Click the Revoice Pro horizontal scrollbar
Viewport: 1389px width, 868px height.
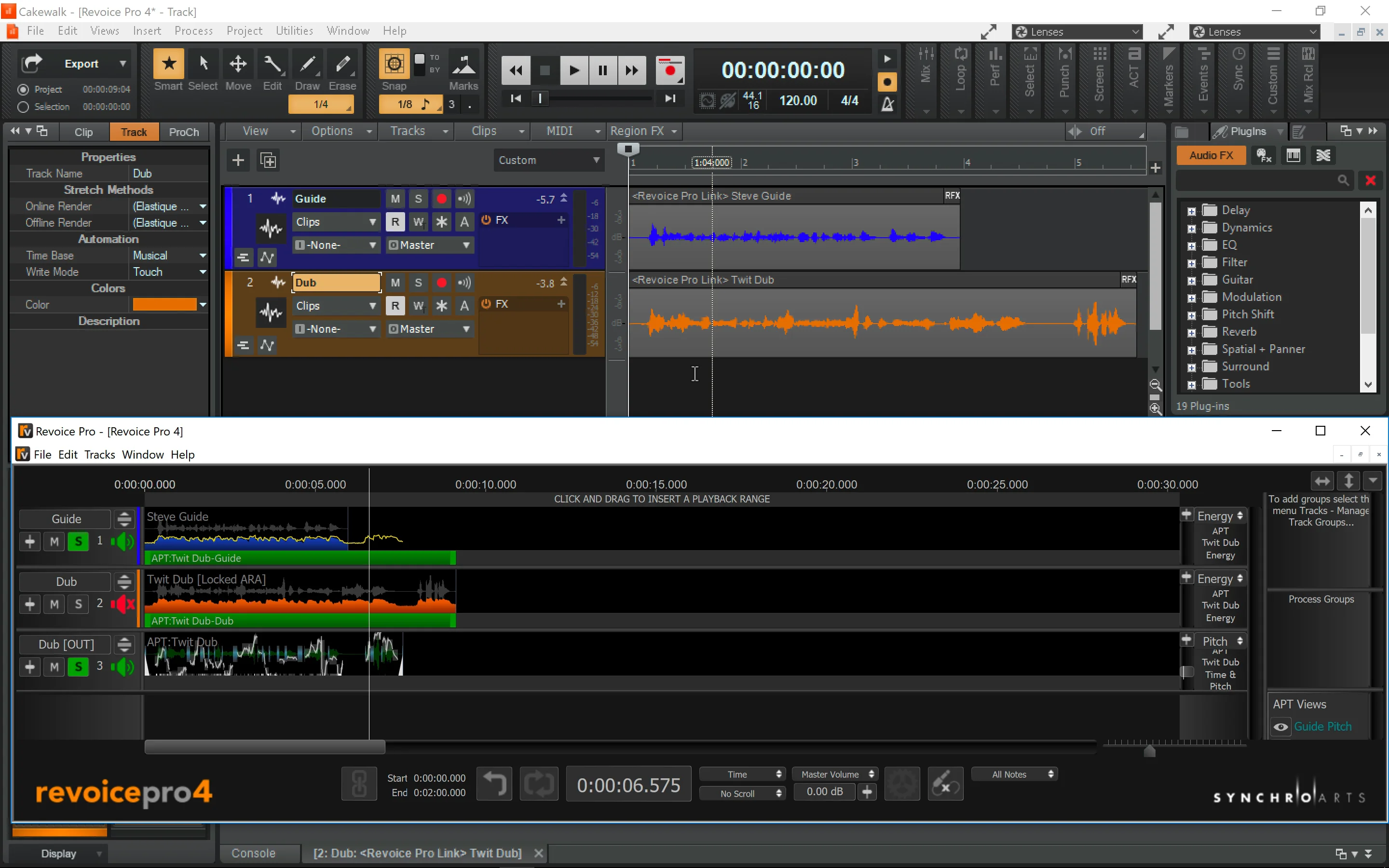[265, 747]
